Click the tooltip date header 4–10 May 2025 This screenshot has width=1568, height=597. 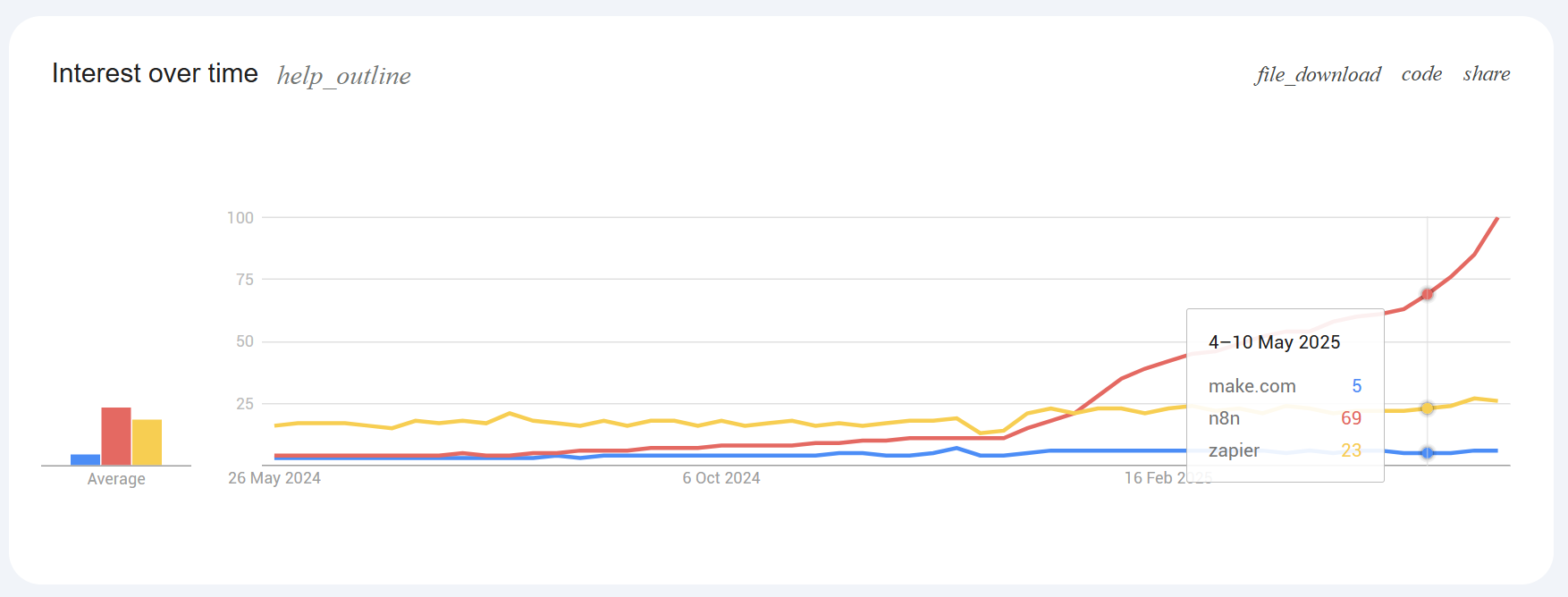coord(1274,341)
